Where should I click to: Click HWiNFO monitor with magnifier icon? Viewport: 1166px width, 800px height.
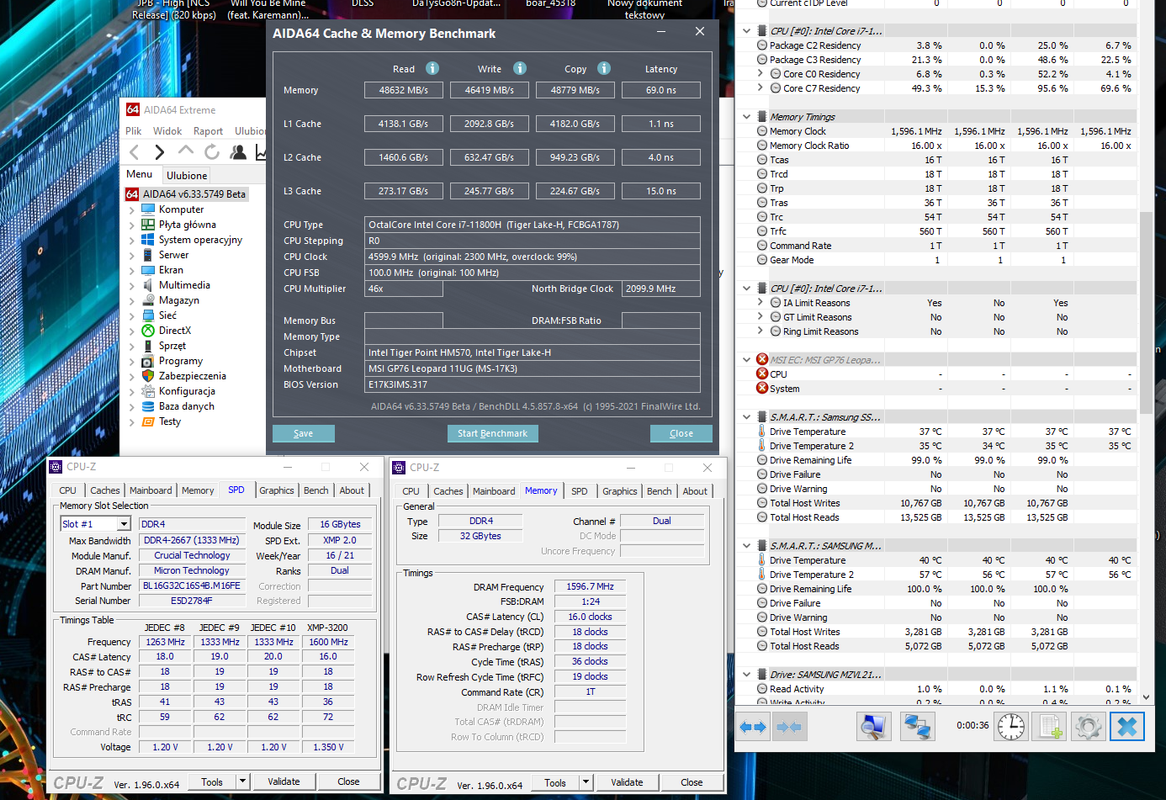tap(873, 726)
